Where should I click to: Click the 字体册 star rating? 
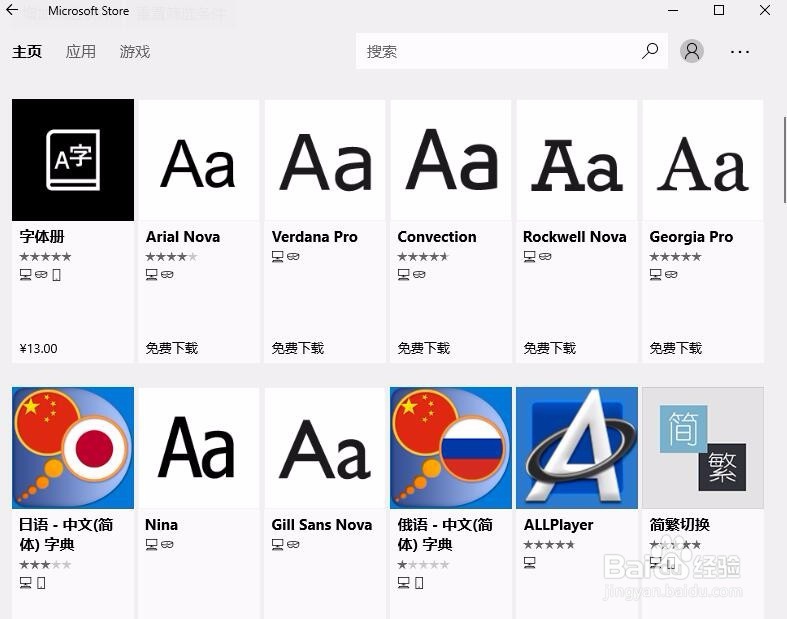45,257
